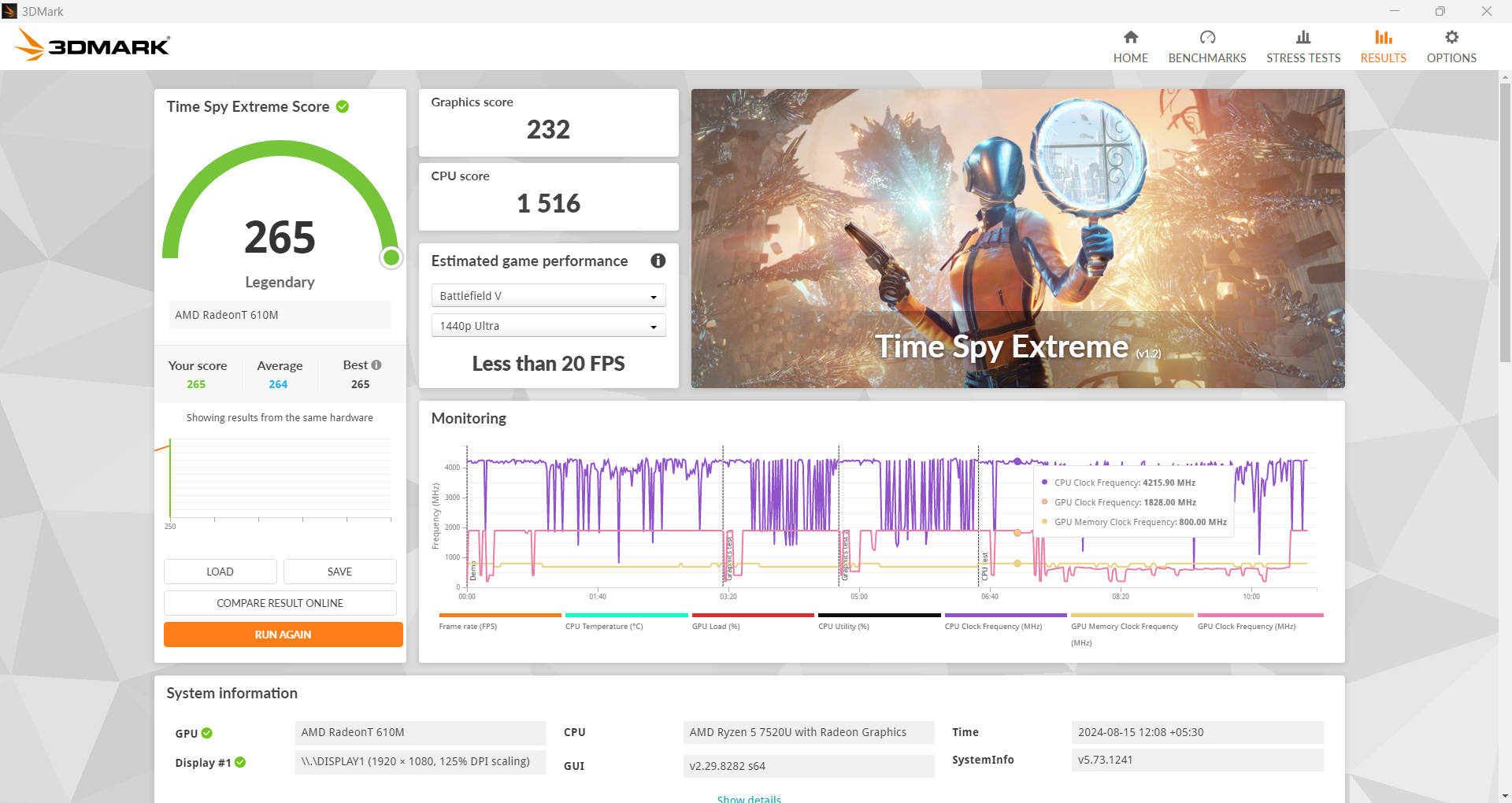Image resolution: width=1512 pixels, height=803 pixels.
Task: Click the 3DMark logo
Action: (x=92, y=45)
